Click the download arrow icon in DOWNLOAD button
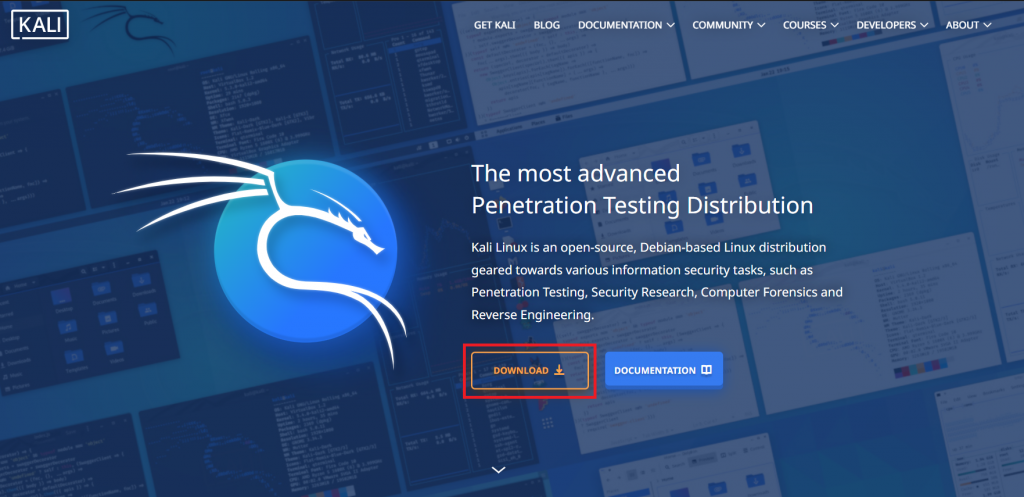Viewport: 1024px width, 497px height. 559,370
